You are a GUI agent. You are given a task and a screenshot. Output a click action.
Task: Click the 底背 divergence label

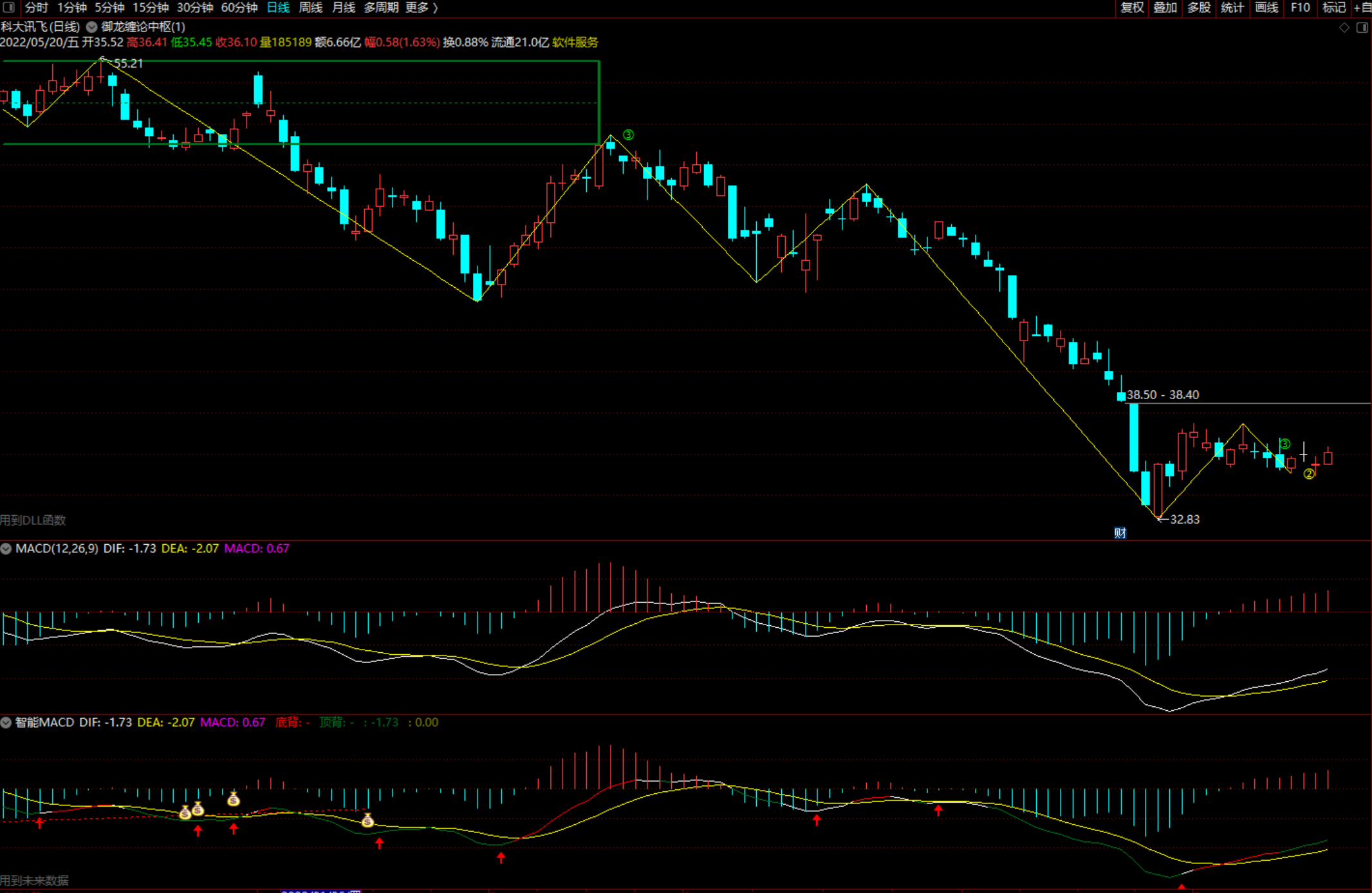tap(293, 722)
